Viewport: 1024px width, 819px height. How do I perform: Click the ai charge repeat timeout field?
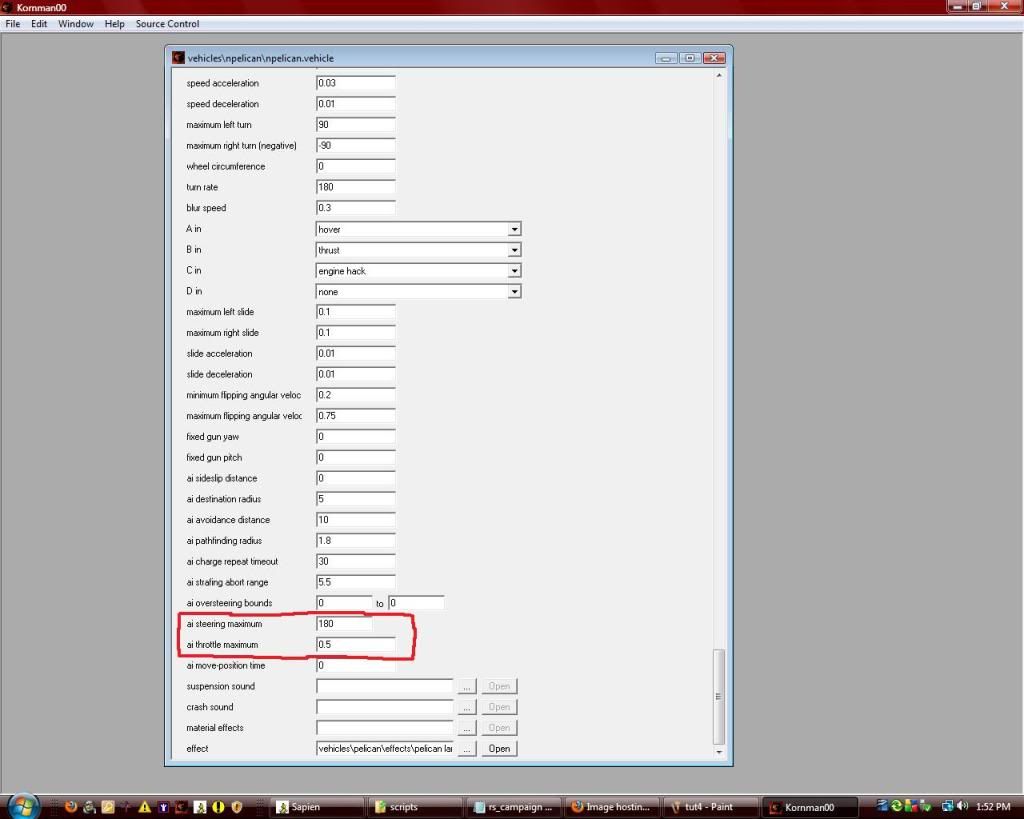pyautogui.click(x=356, y=562)
